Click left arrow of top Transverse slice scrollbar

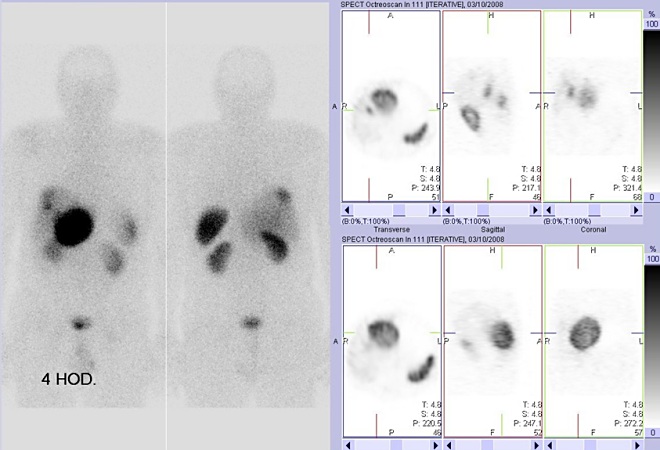(x=348, y=210)
